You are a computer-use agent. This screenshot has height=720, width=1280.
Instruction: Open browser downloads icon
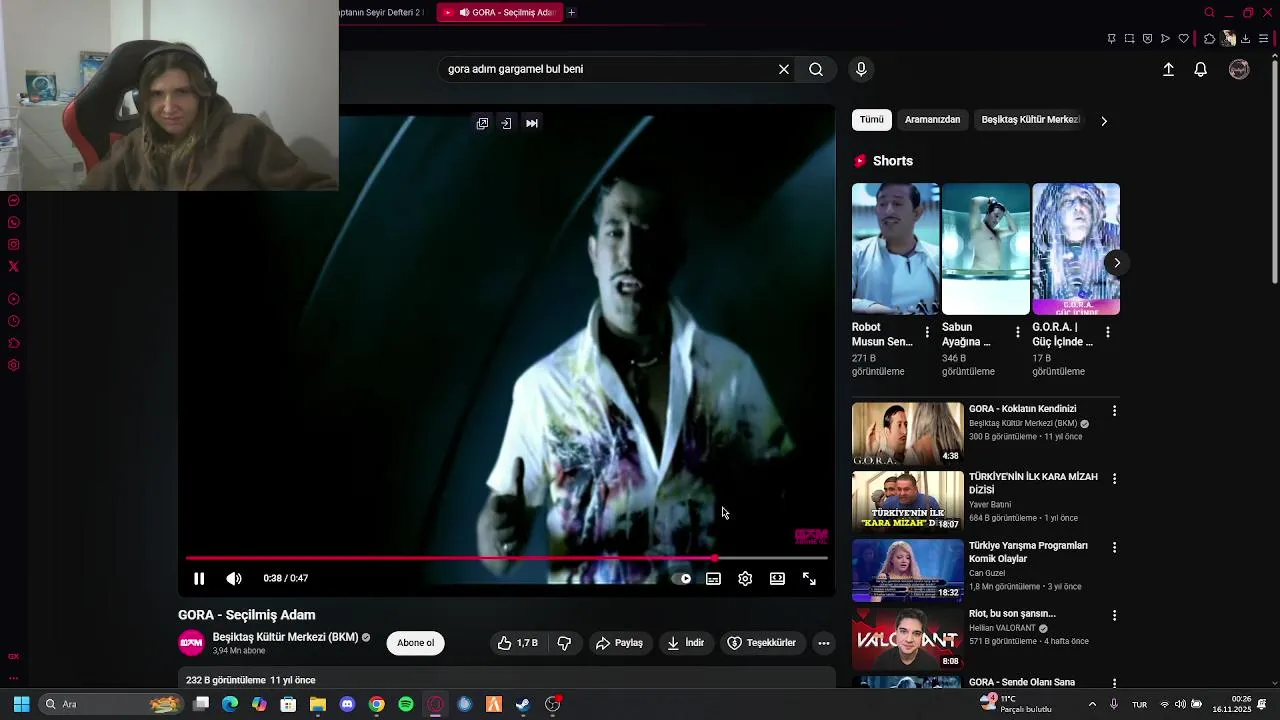tap(1245, 39)
